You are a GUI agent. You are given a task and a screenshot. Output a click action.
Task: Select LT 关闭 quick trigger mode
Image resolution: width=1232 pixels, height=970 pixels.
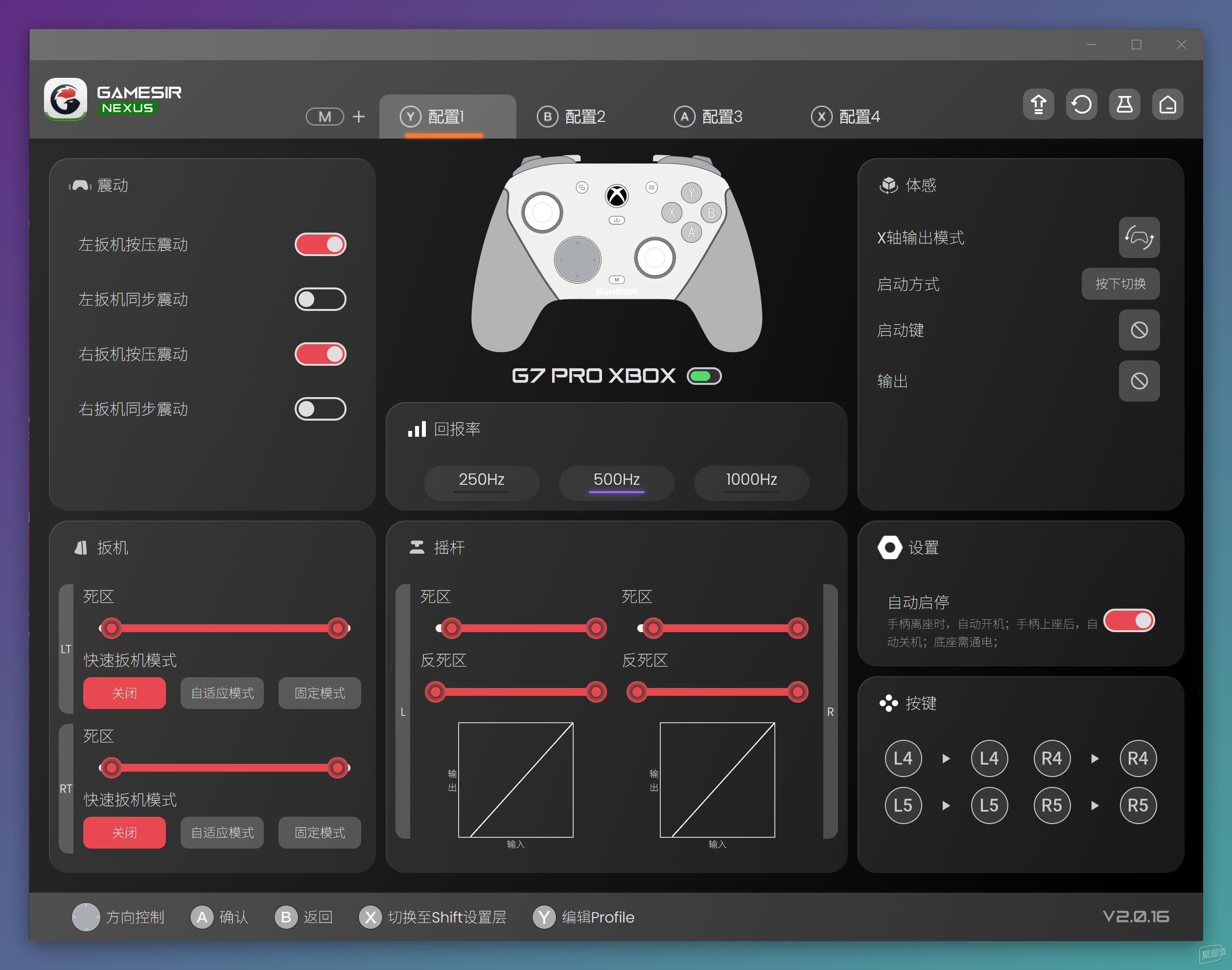[x=124, y=693]
